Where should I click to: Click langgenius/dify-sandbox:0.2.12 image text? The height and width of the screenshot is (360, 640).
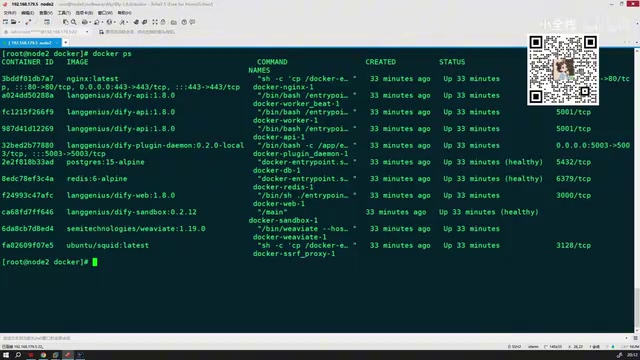point(131,212)
